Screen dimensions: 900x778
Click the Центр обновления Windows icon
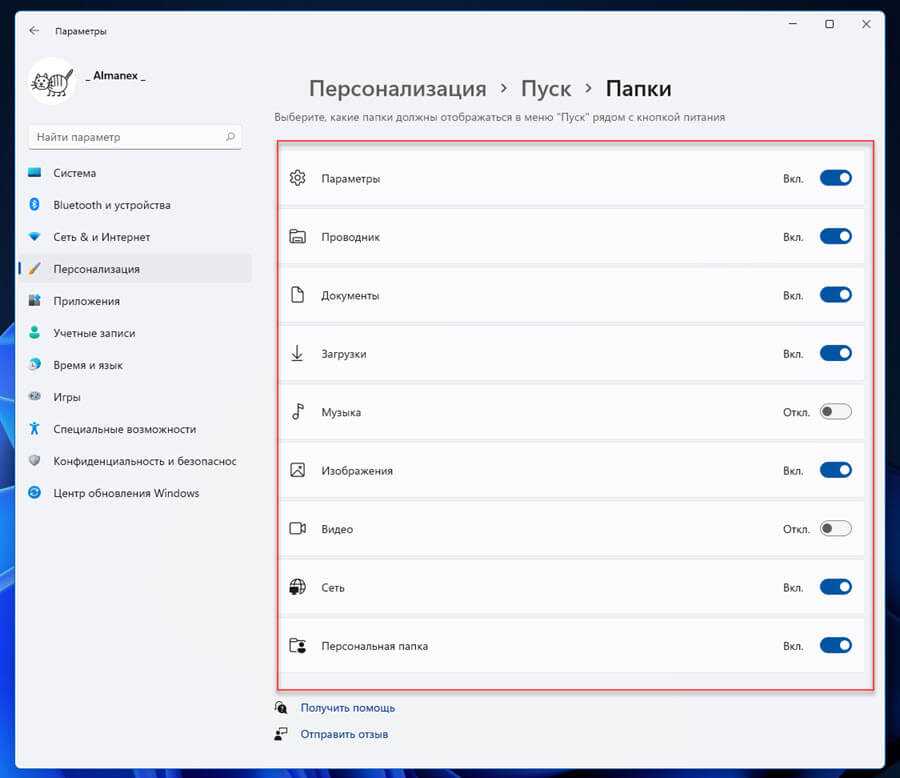point(35,493)
